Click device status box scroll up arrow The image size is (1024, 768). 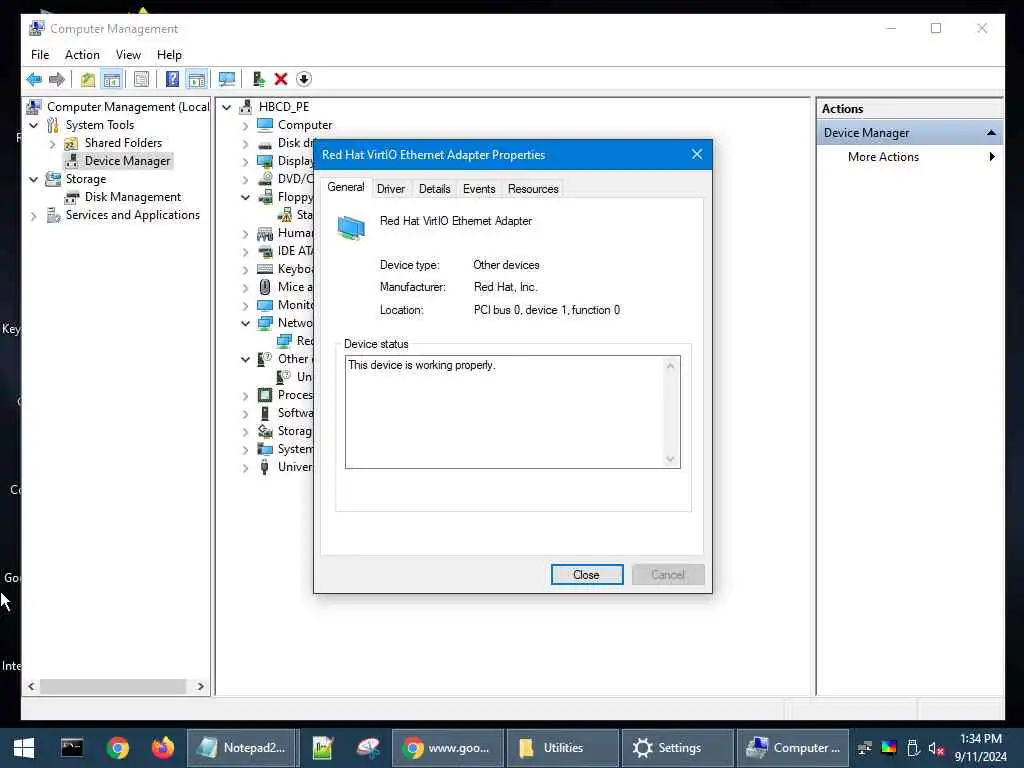(670, 366)
